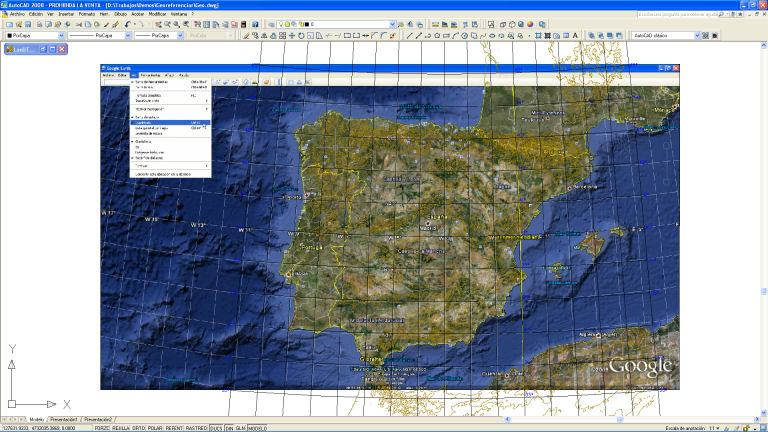The image size is (768, 432).
Task: Toggle FORZC snap mode in status bar
Action: (x=102, y=428)
